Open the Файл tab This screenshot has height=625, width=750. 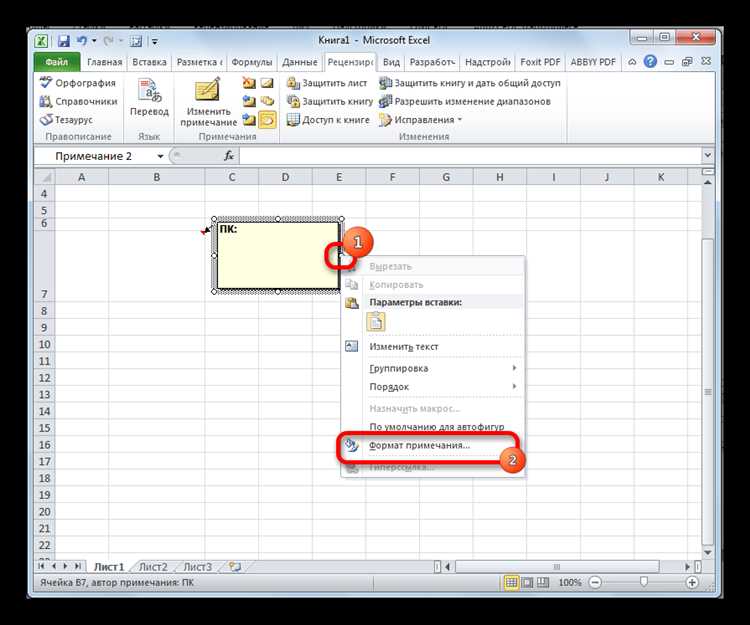coord(57,62)
